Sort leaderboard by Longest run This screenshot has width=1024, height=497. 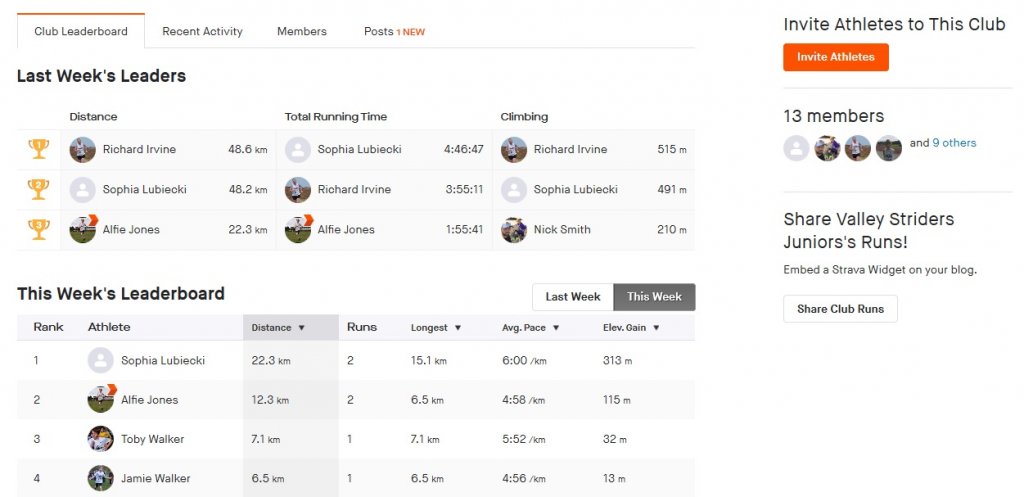click(x=436, y=328)
